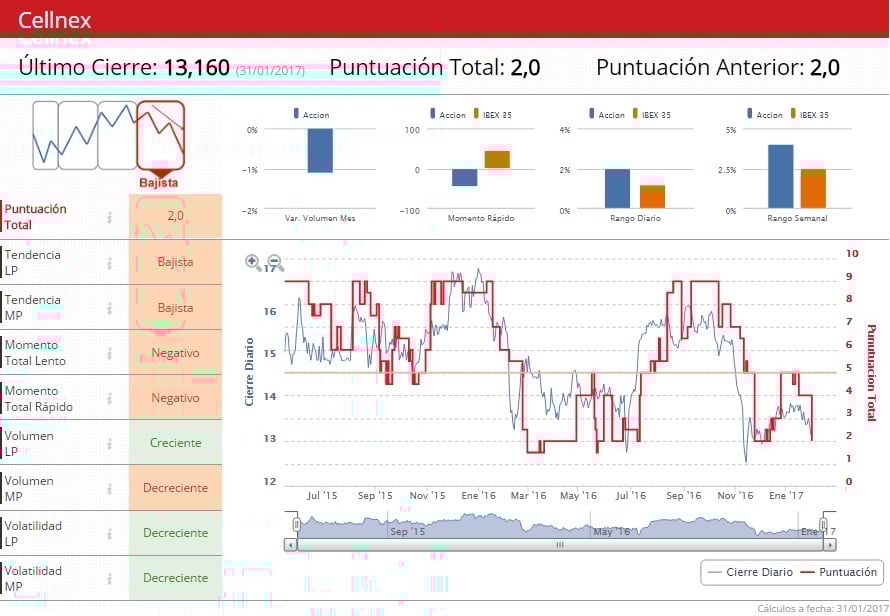Image resolution: width=890 pixels, height=616 pixels.
Task: Toggle IBEX 35 legend in Rango Semanal chart
Action: coord(809,114)
